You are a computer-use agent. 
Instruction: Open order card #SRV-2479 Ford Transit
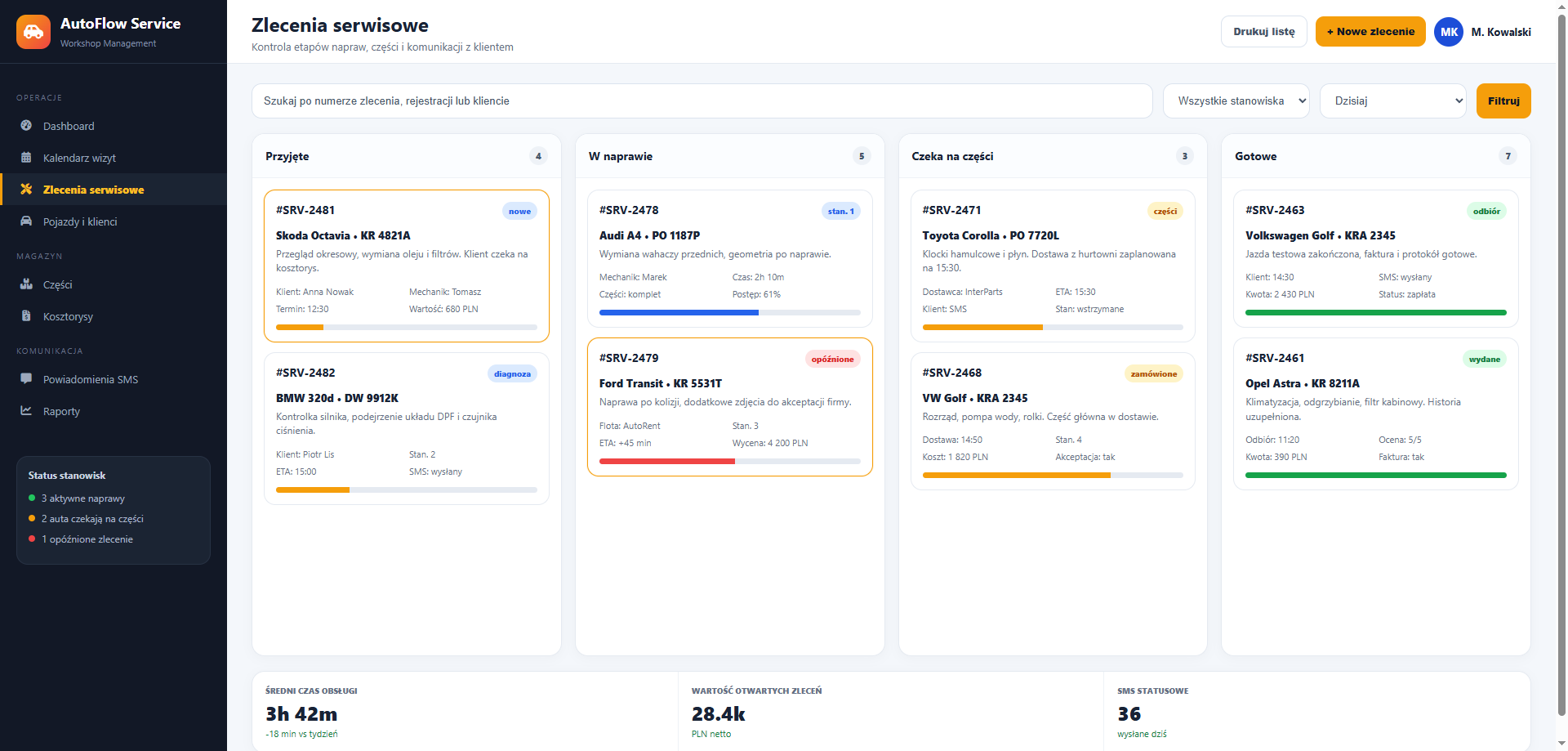click(x=730, y=407)
